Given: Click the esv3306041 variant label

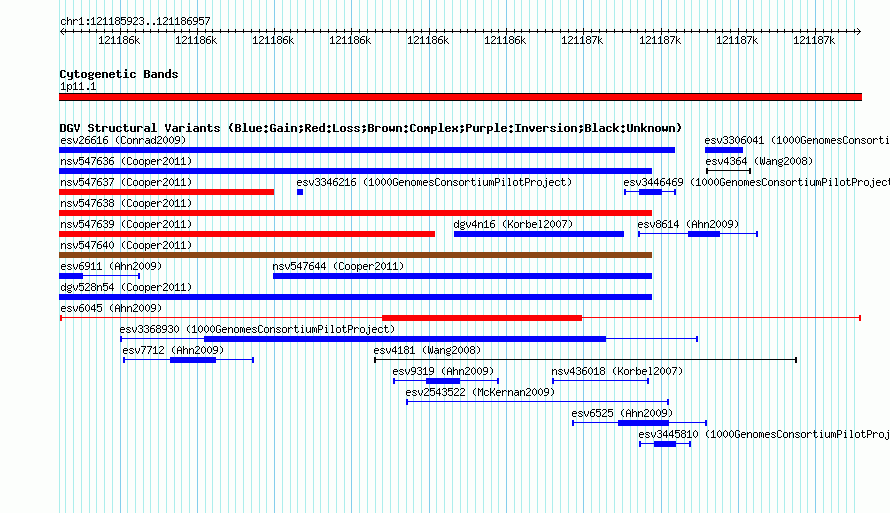Looking at the screenshot, I should (x=797, y=140).
